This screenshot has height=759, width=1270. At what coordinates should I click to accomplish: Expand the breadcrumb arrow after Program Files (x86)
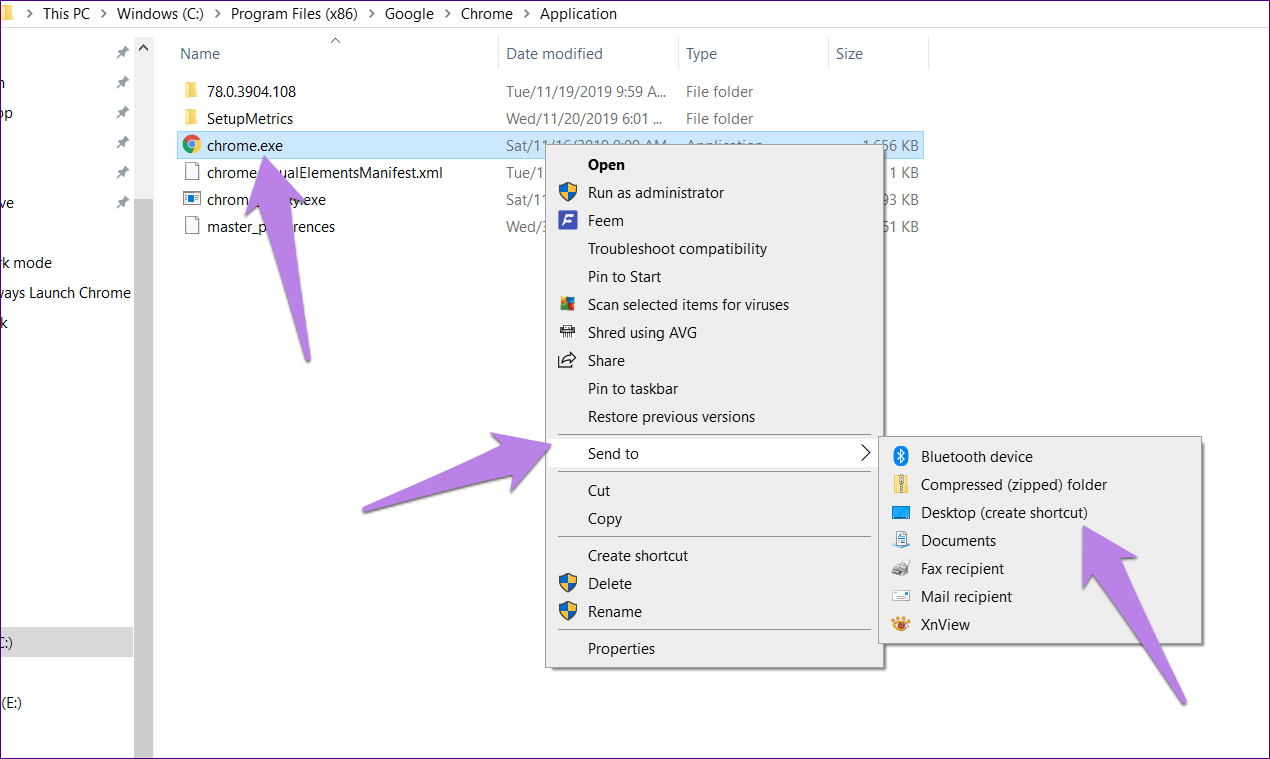click(370, 14)
